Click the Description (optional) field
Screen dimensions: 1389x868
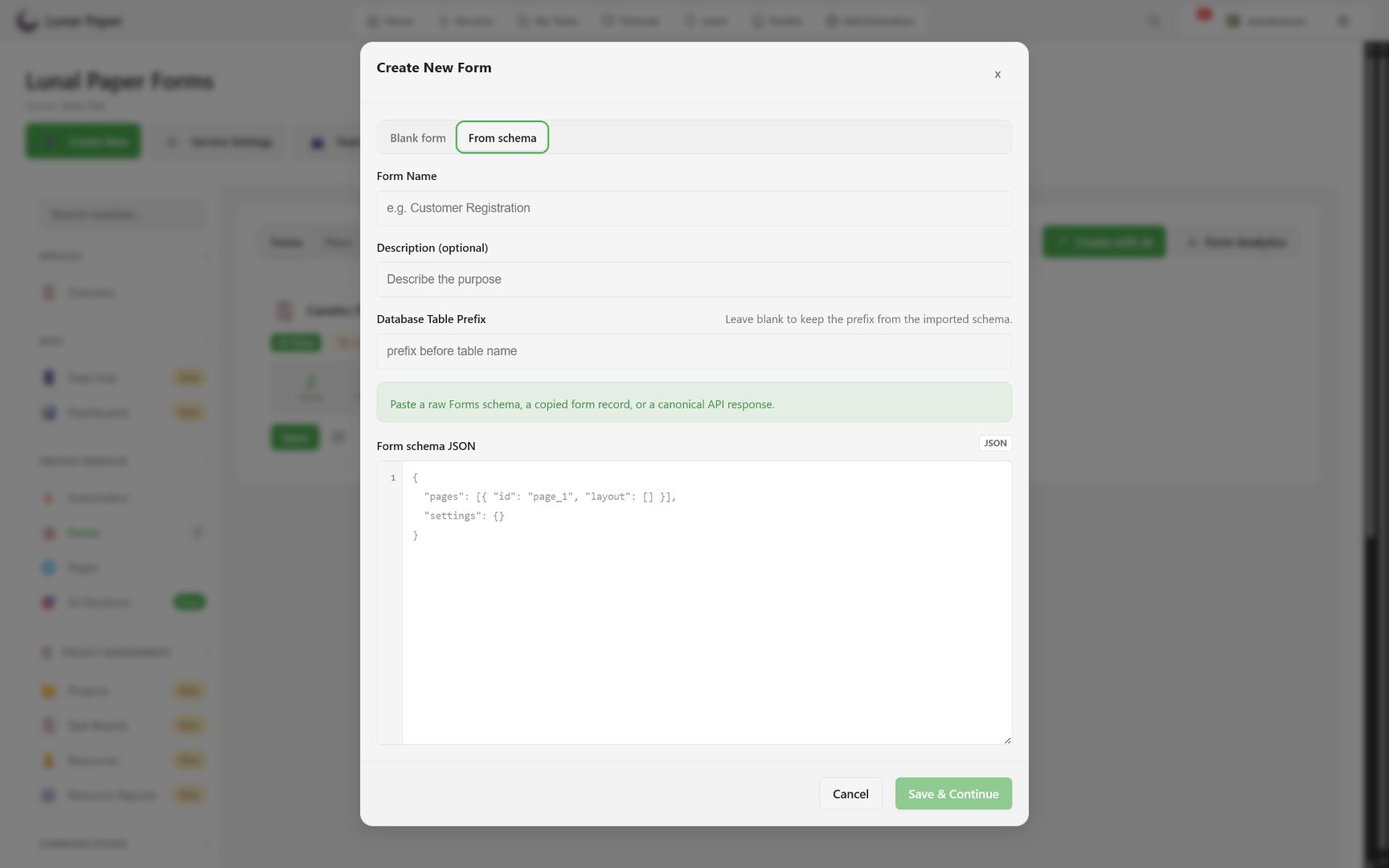[694, 280]
